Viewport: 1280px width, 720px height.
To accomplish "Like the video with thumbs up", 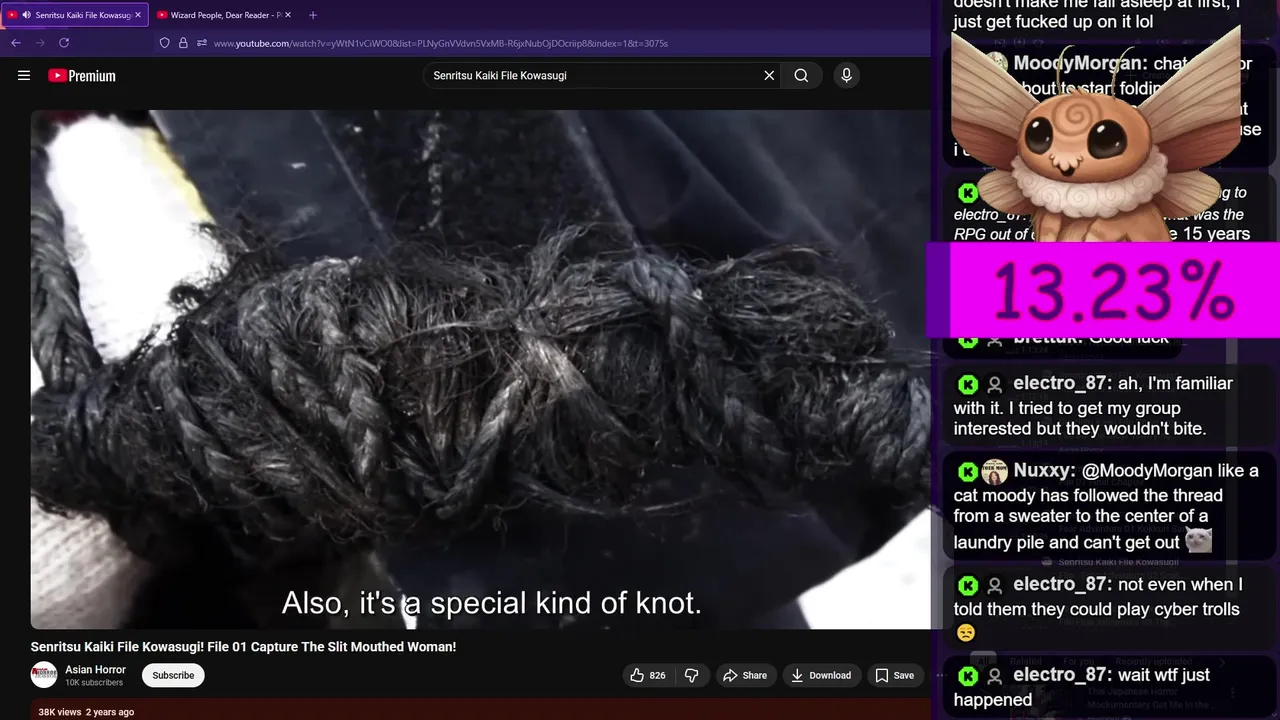I will pyautogui.click(x=647, y=675).
